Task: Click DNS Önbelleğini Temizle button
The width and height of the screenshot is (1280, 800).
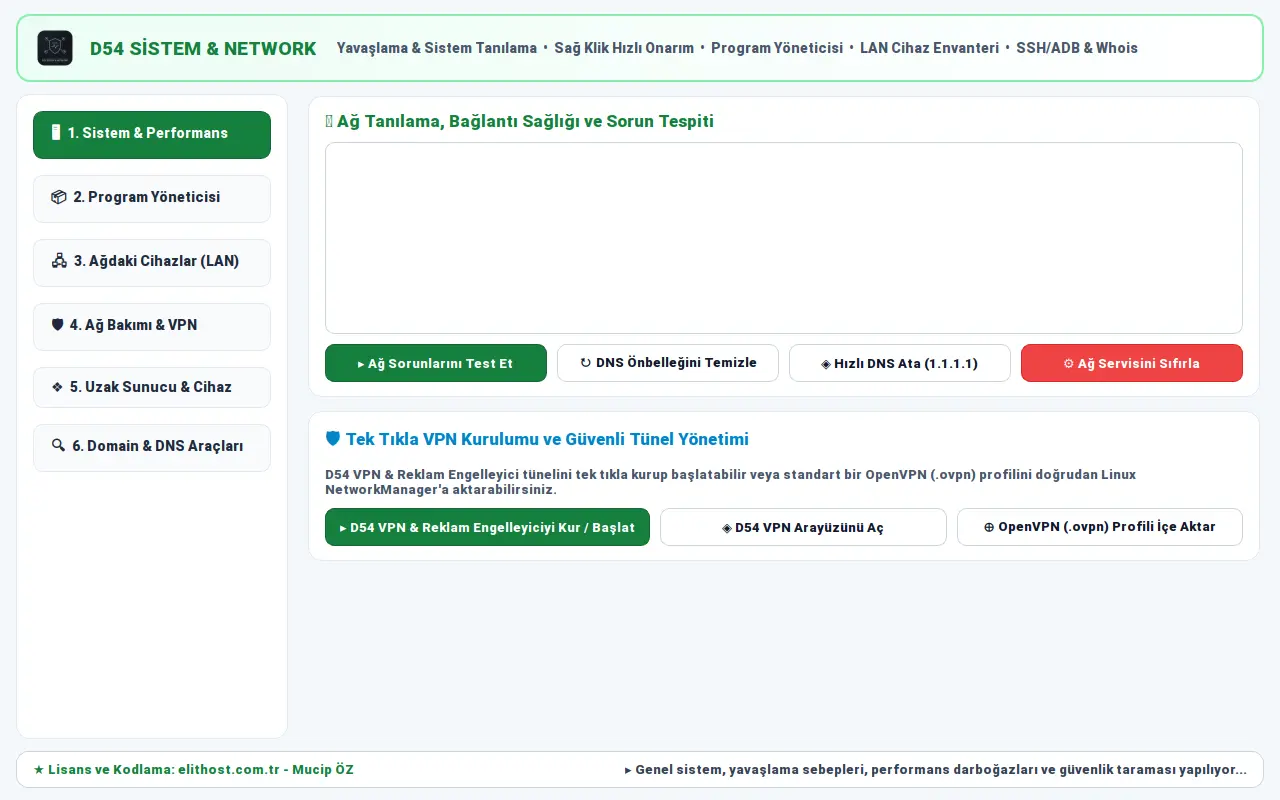Action: [668, 363]
